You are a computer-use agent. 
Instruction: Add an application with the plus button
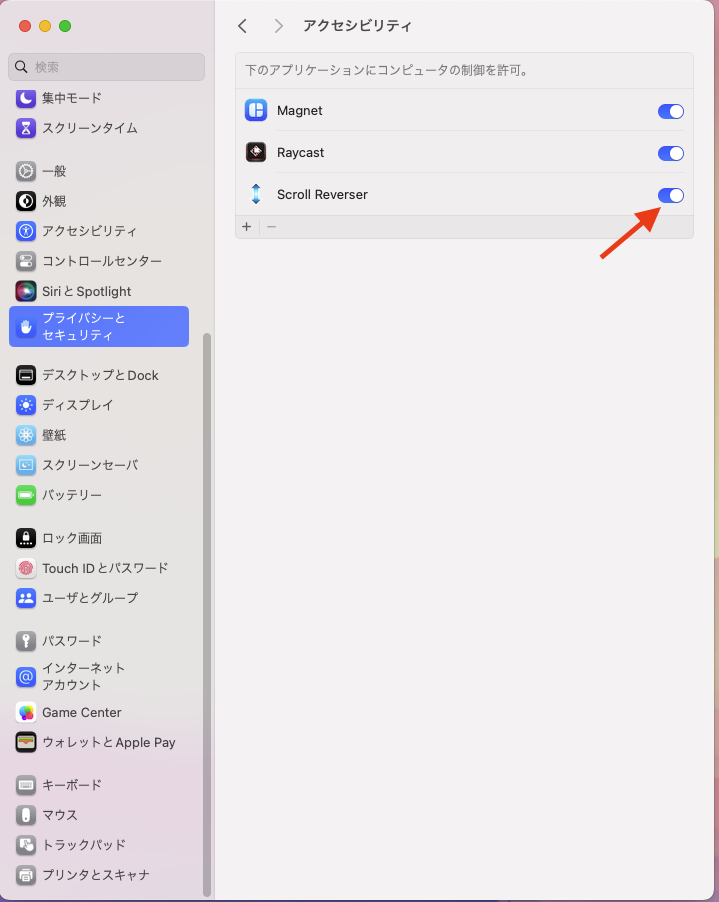click(247, 227)
